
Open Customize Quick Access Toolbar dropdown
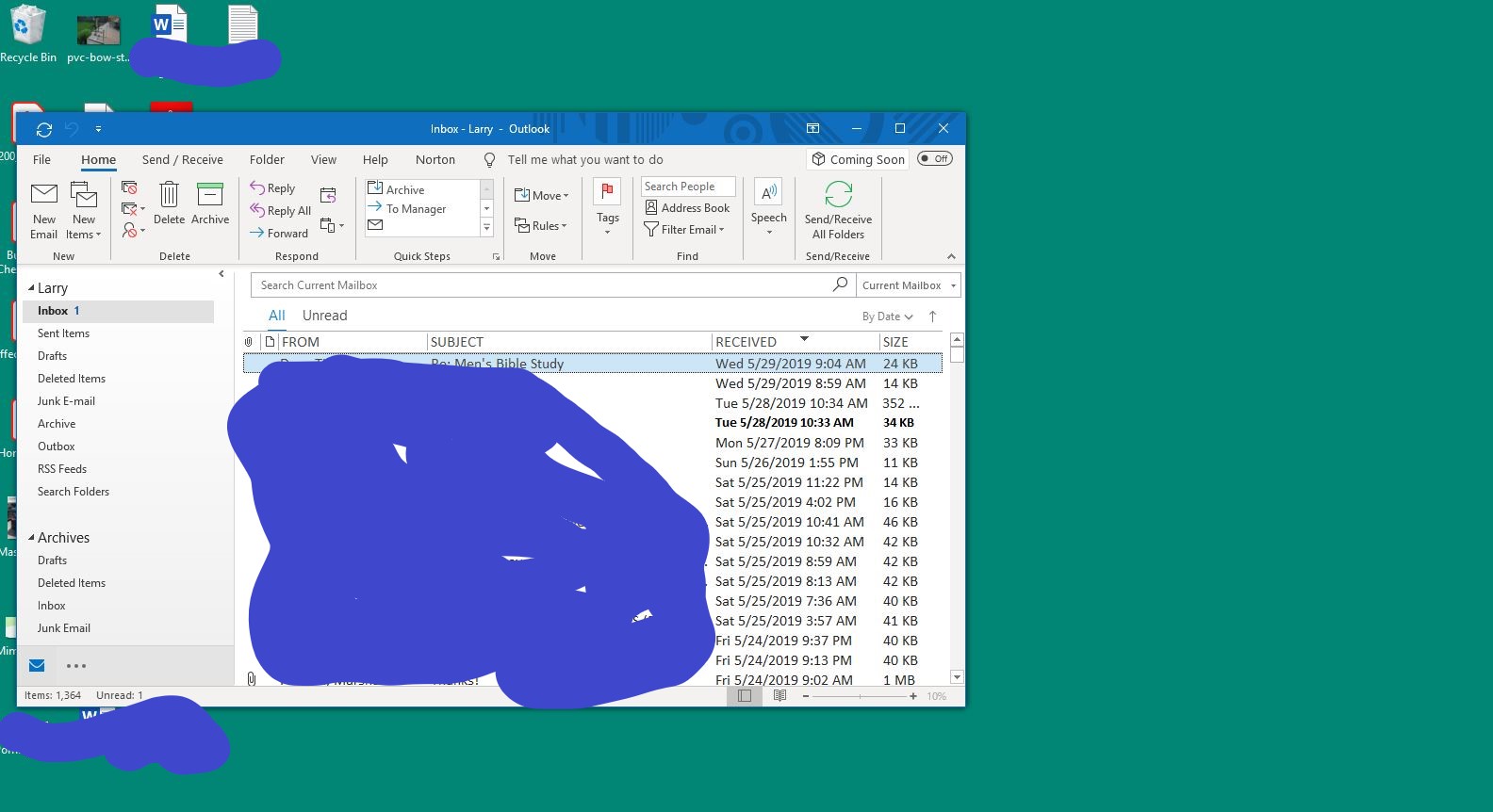98,129
